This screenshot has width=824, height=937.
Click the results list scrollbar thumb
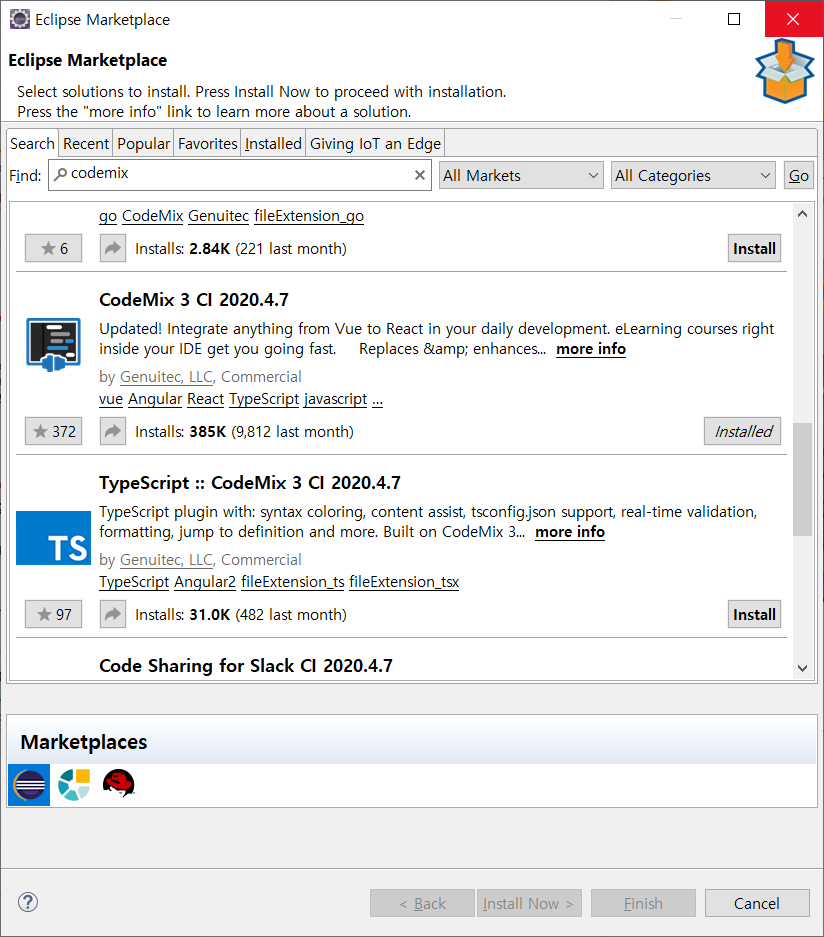(x=802, y=479)
